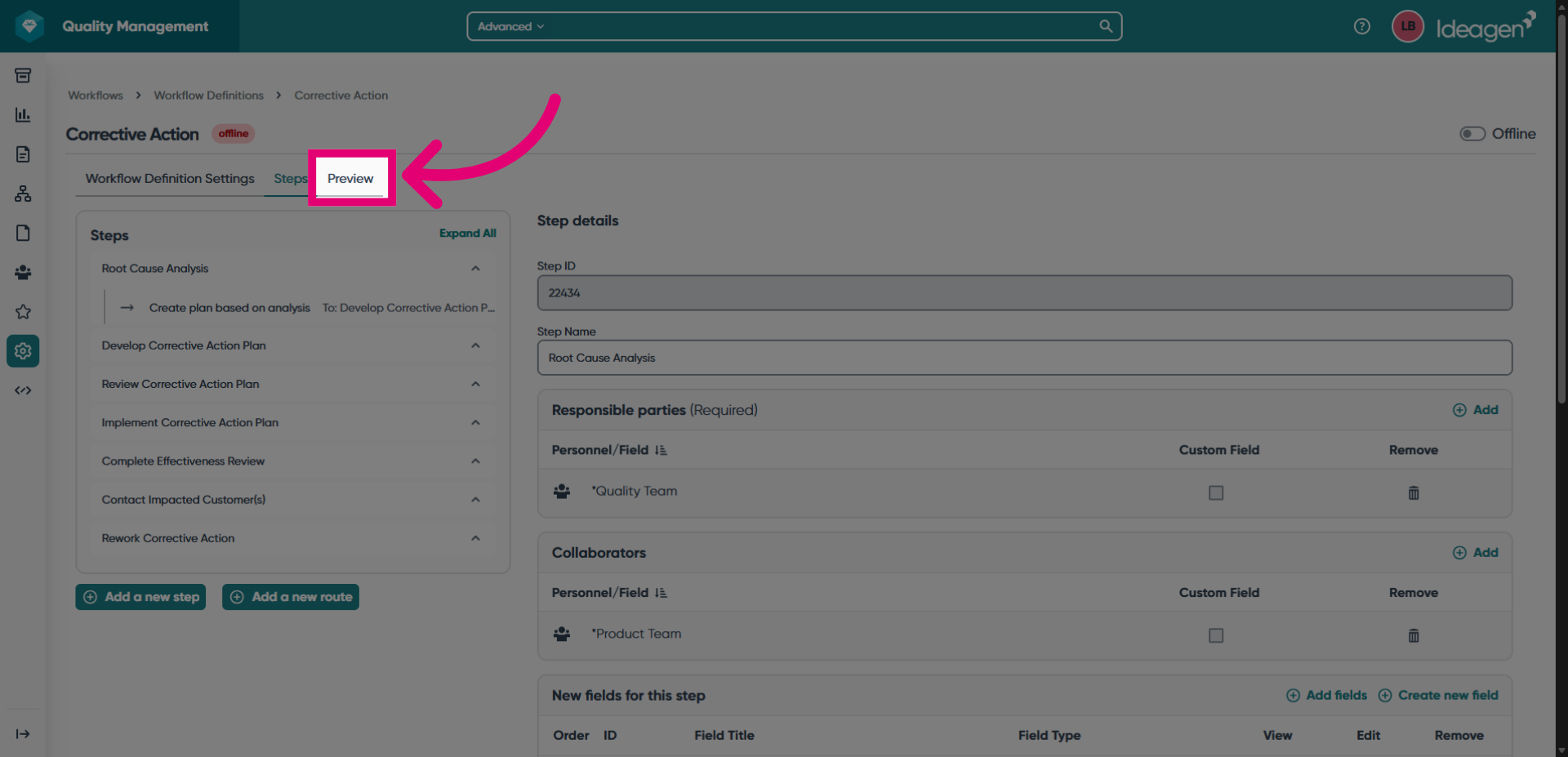
Task: Open the people group sidebar icon
Action: coord(23,272)
